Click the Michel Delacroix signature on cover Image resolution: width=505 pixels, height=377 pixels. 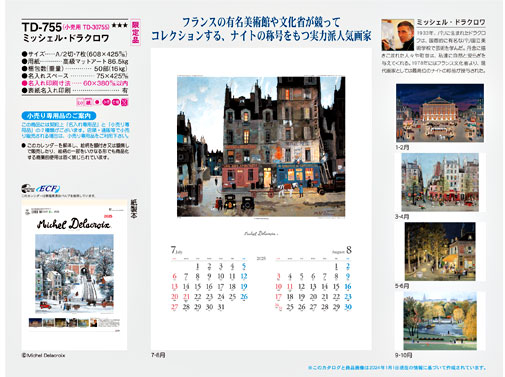click(74, 224)
